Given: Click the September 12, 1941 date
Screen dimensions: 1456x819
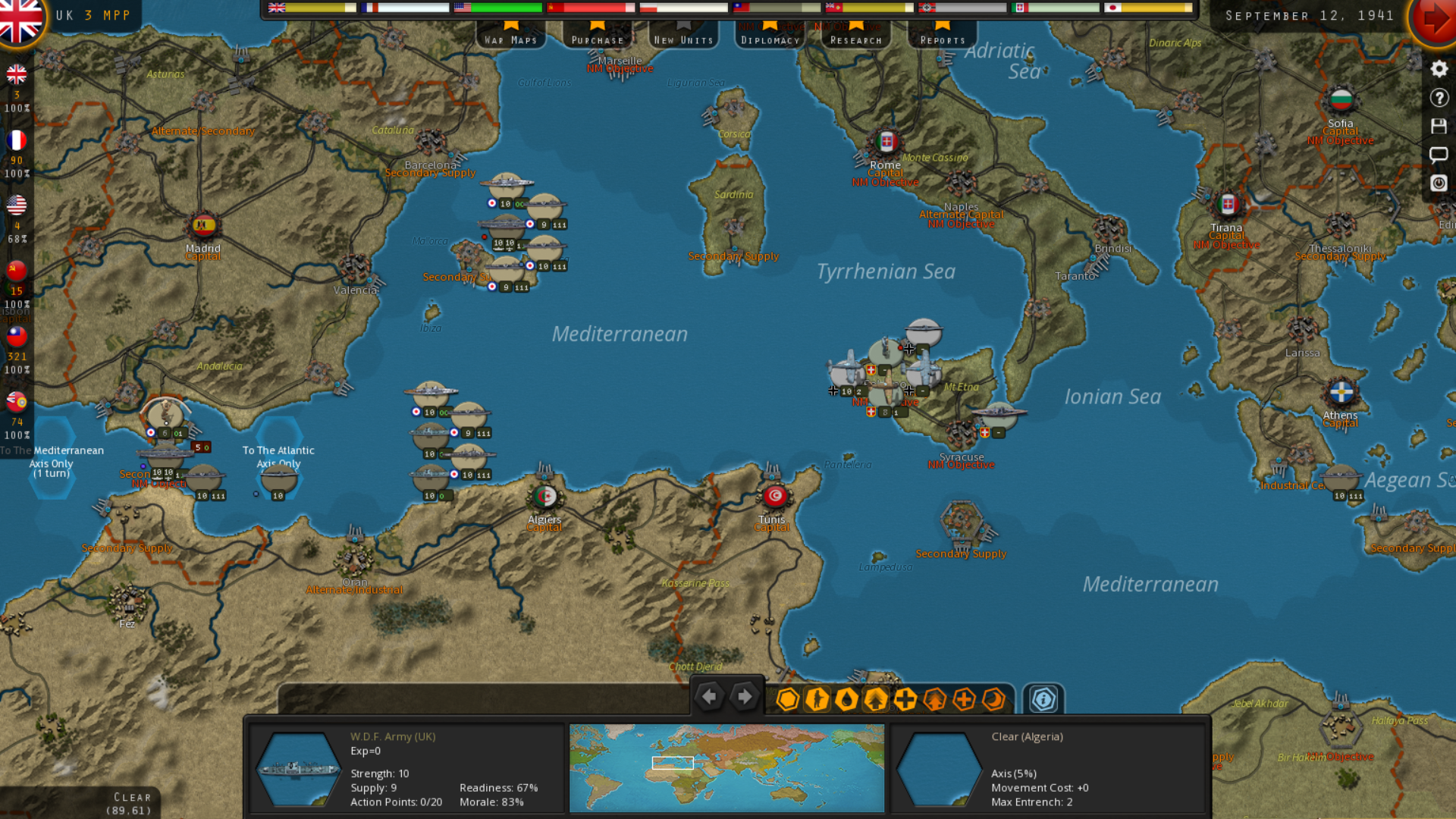Looking at the screenshot, I should tap(1310, 15).
